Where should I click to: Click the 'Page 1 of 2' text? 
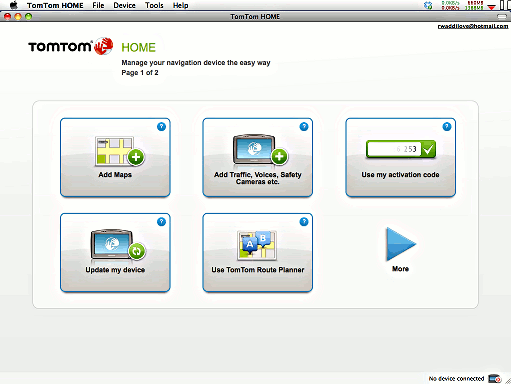point(140,73)
